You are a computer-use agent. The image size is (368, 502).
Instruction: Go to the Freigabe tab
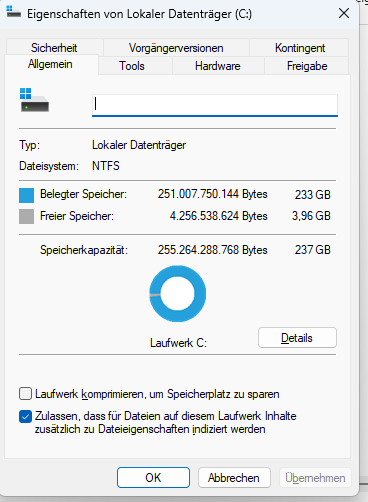pos(307,66)
